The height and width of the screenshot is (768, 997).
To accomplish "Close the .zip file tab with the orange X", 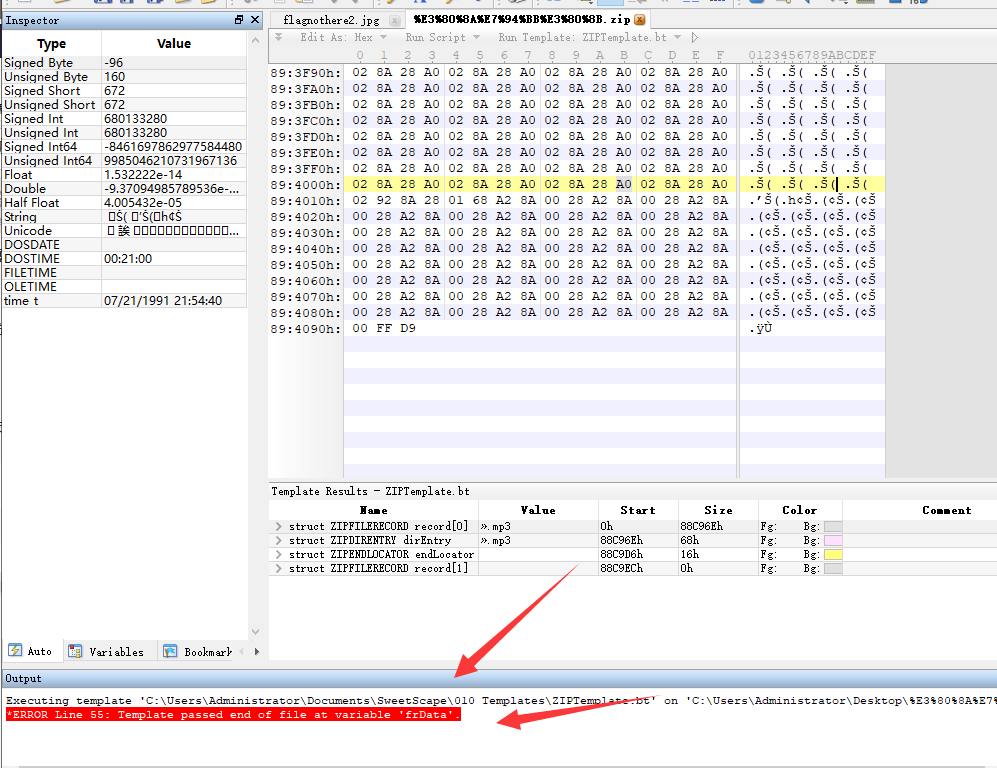I will tap(640, 20).
